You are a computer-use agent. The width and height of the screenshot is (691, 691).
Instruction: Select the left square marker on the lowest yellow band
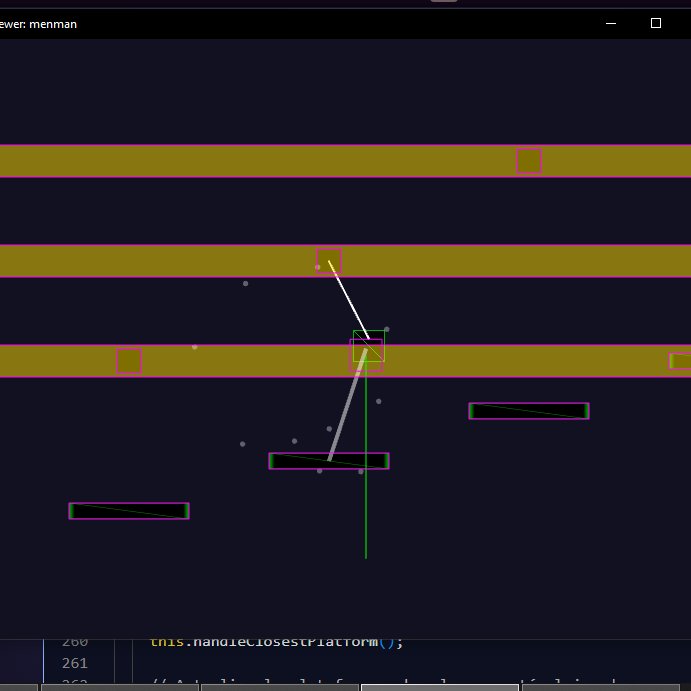click(x=129, y=361)
